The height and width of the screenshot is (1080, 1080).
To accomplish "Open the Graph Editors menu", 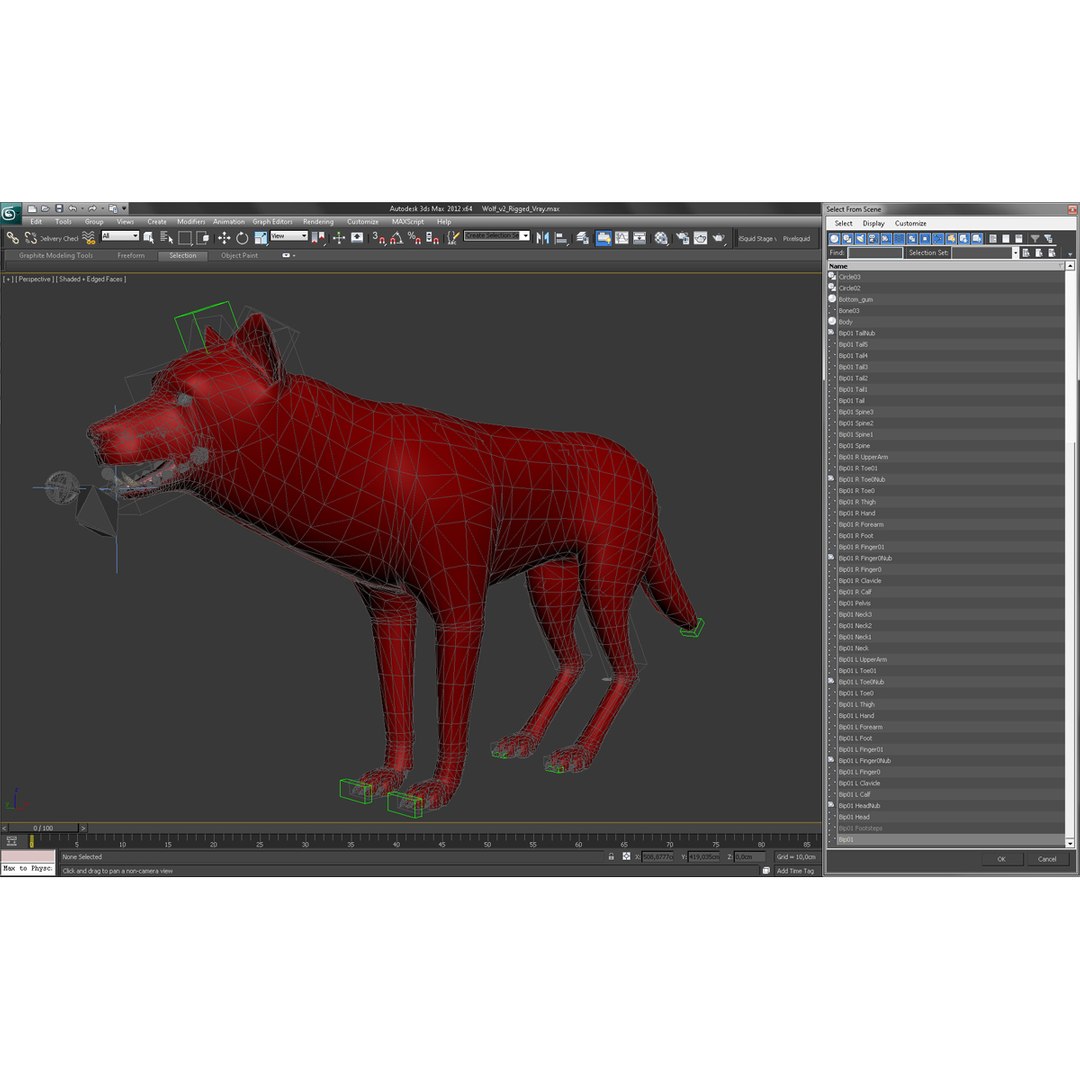I will [x=272, y=222].
